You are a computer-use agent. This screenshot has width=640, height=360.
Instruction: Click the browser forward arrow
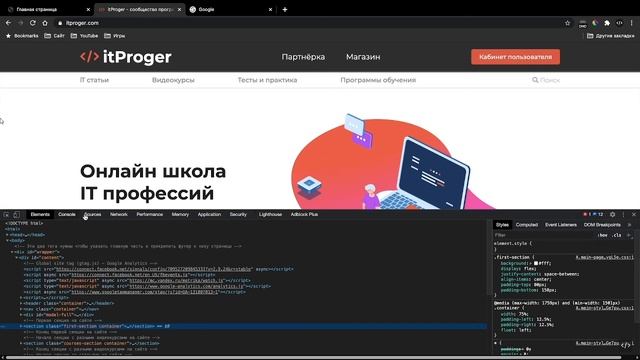pyautogui.click(x=20, y=23)
